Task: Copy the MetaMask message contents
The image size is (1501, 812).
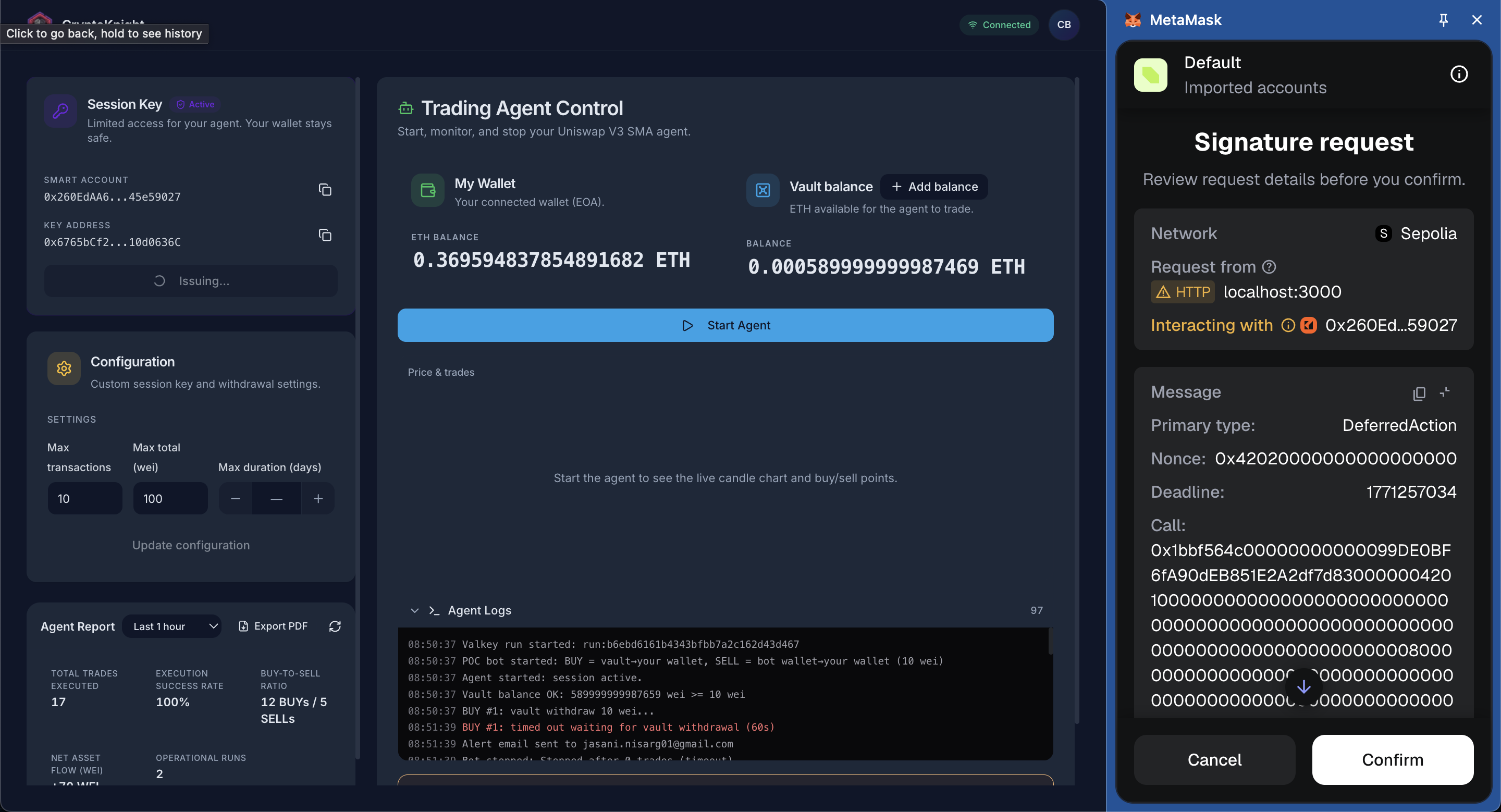Action: (x=1419, y=393)
